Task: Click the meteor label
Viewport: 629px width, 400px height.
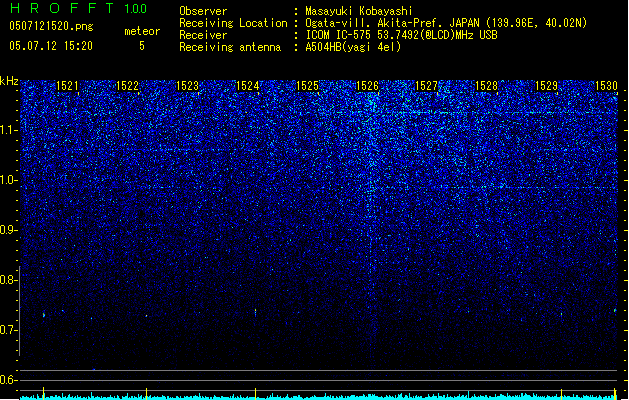Action: pyautogui.click(x=142, y=31)
